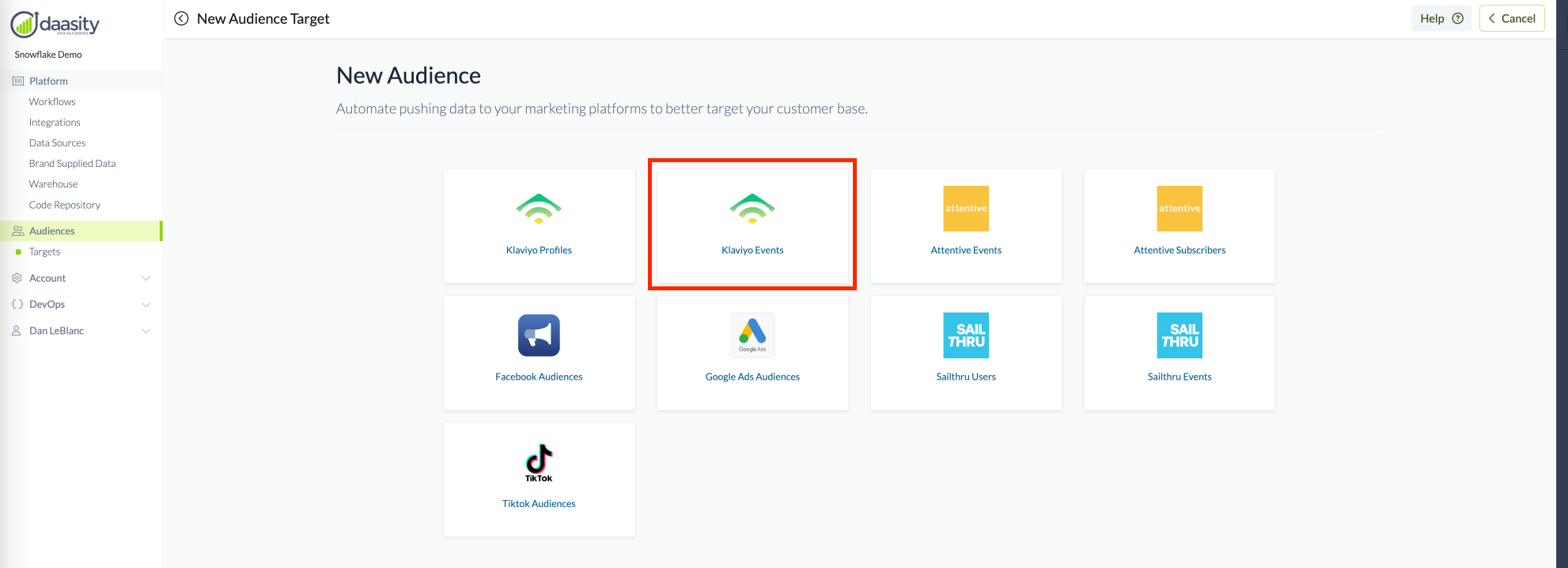Screen dimensions: 1568x568
Task: Navigate to Targets under Audiences
Action: click(44, 252)
